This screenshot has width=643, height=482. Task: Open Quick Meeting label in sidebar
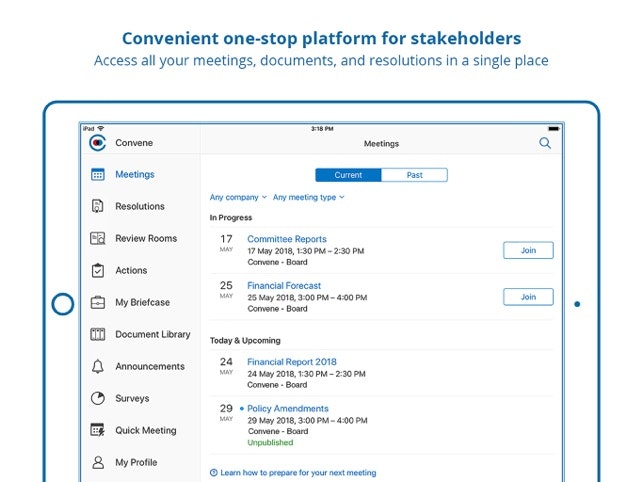pyautogui.click(x=146, y=430)
